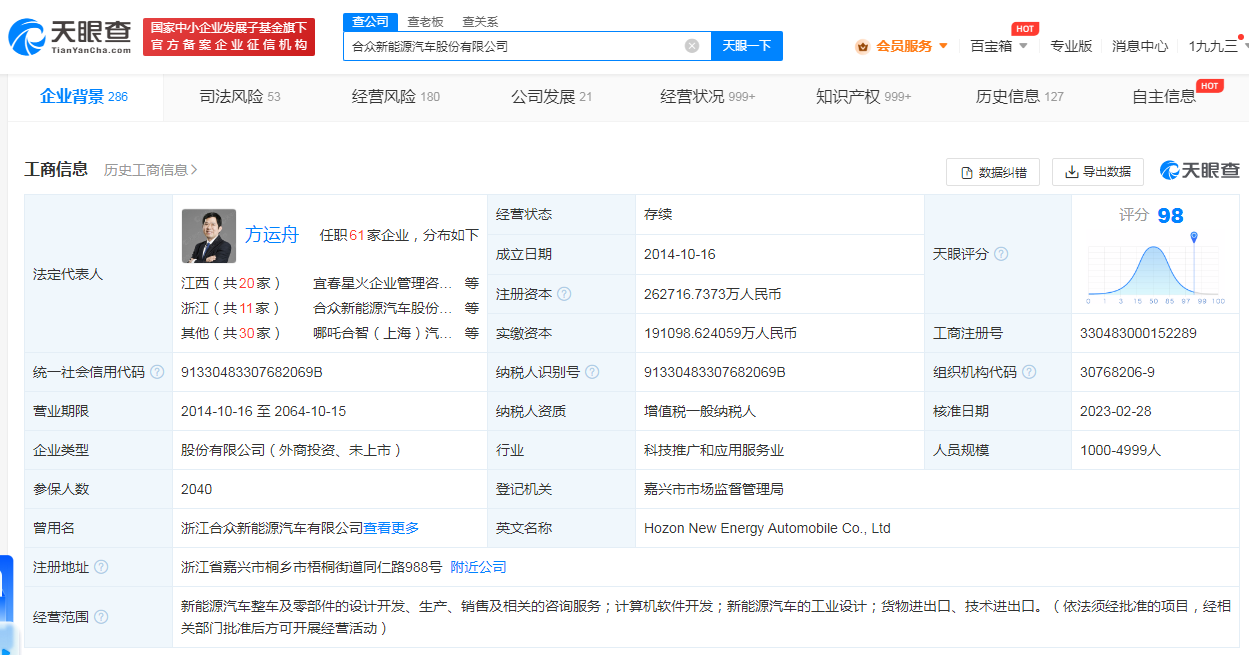Click the legal representative photo thumbnail
1249x655 pixels.
[209, 235]
